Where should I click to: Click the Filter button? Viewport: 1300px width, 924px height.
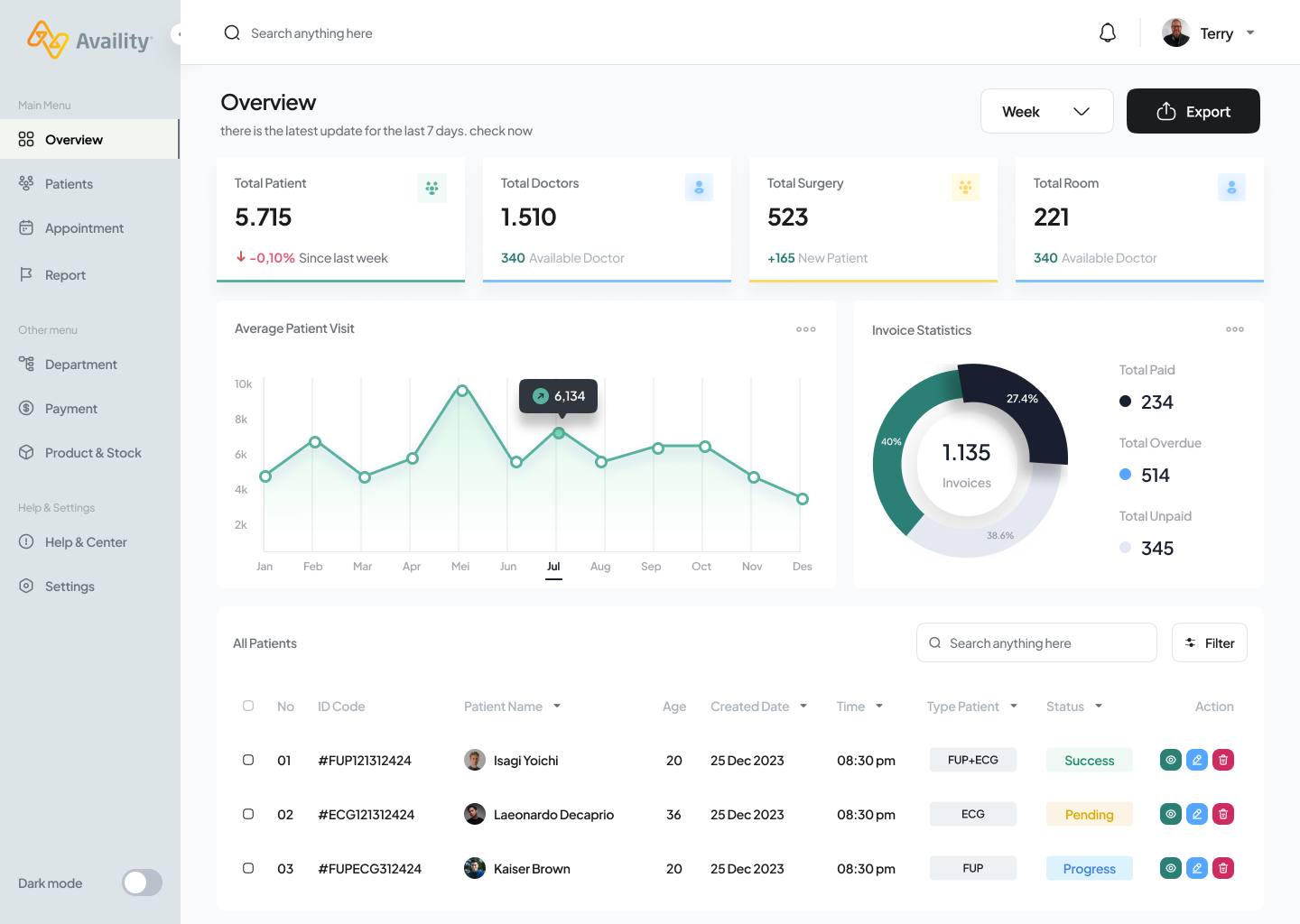pos(1209,642)
